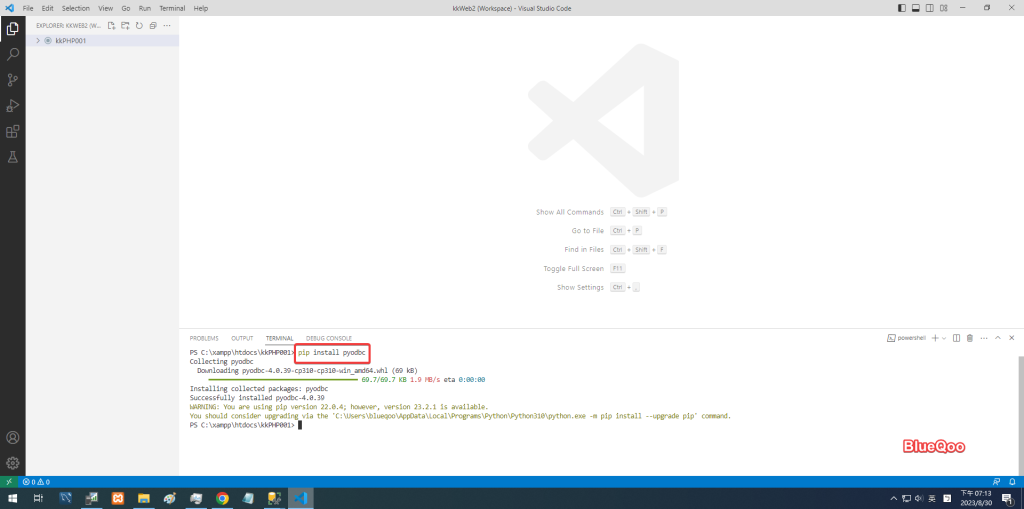Switch to the PROBLEMS tab
Viewport: 1024px width, 509px height.
coord(204,338)
